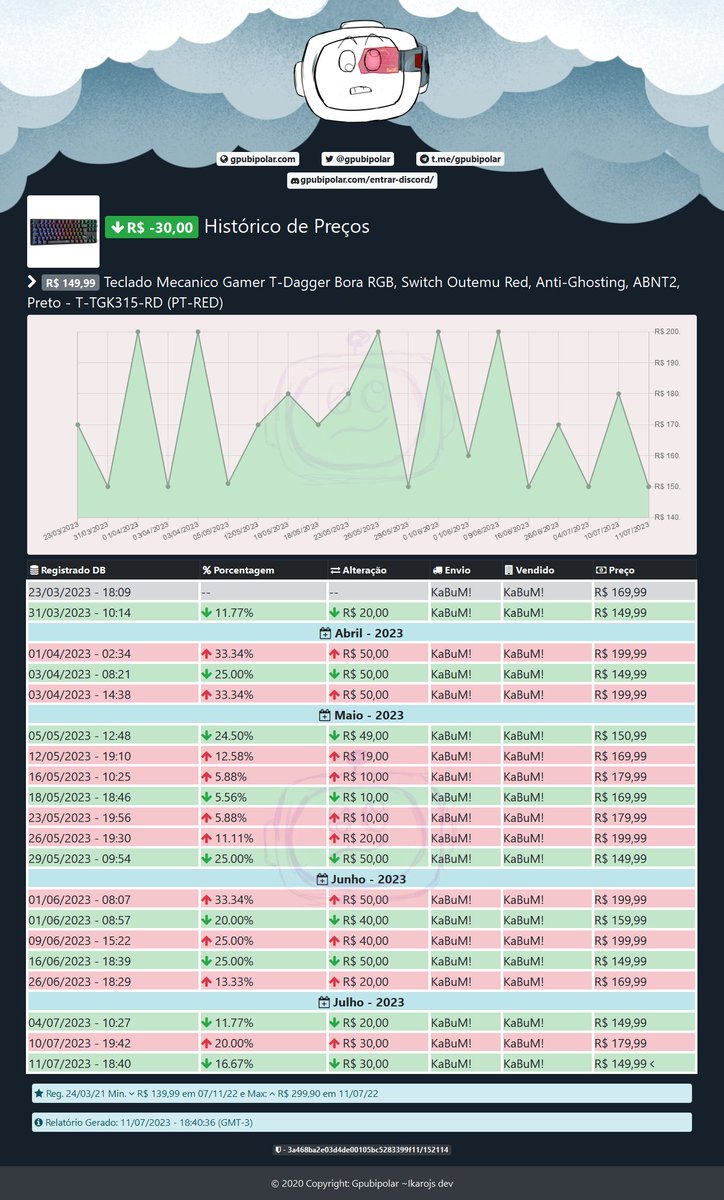Click the green R$ -30,00 price drop badge
The width and height of the screenshot is (724, 1200).
pos(152,227)
